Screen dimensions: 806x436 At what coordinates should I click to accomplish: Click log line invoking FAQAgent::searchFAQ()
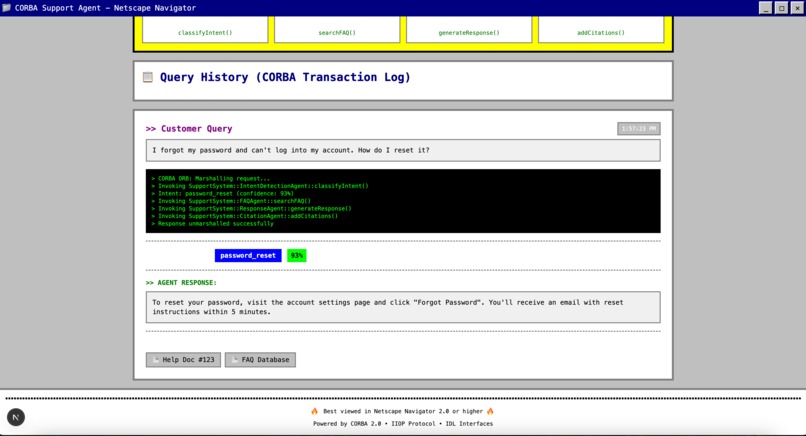pos(231,201)
